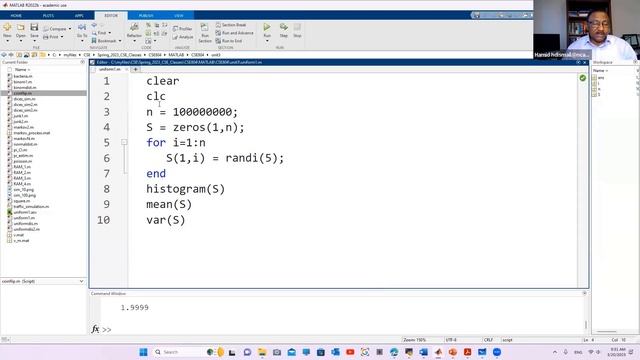The image size is (640, 360).
Task: Click the back navigation arrow in address bar
Action: (x=4, y=55)
